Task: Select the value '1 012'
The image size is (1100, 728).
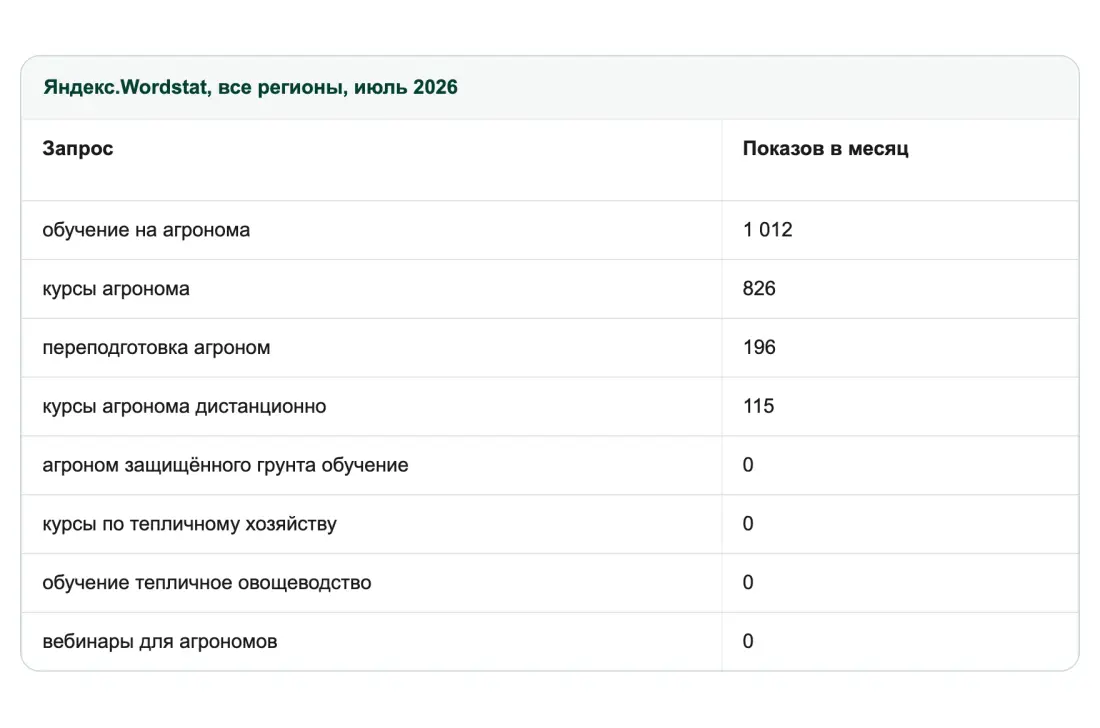Action: [x=767, y=230]
